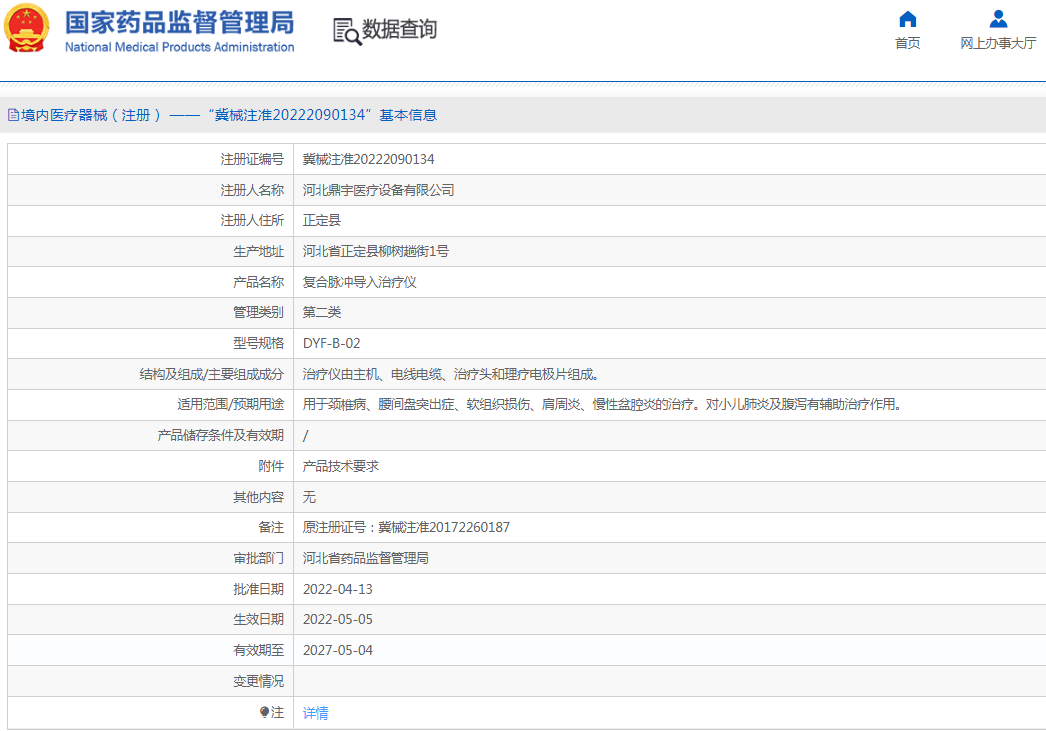Select remark 原注册证号：冀械注准20172260187
The height and width of the screenshot is (731, 1046).
[x=406, y=528]
